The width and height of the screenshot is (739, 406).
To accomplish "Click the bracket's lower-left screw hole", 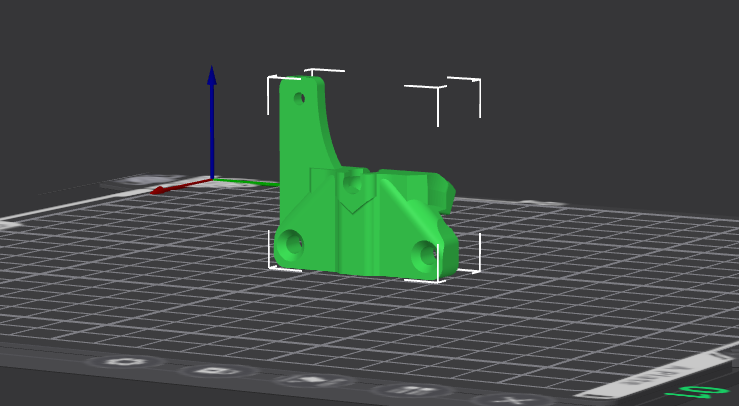I will tap(292, 243).
